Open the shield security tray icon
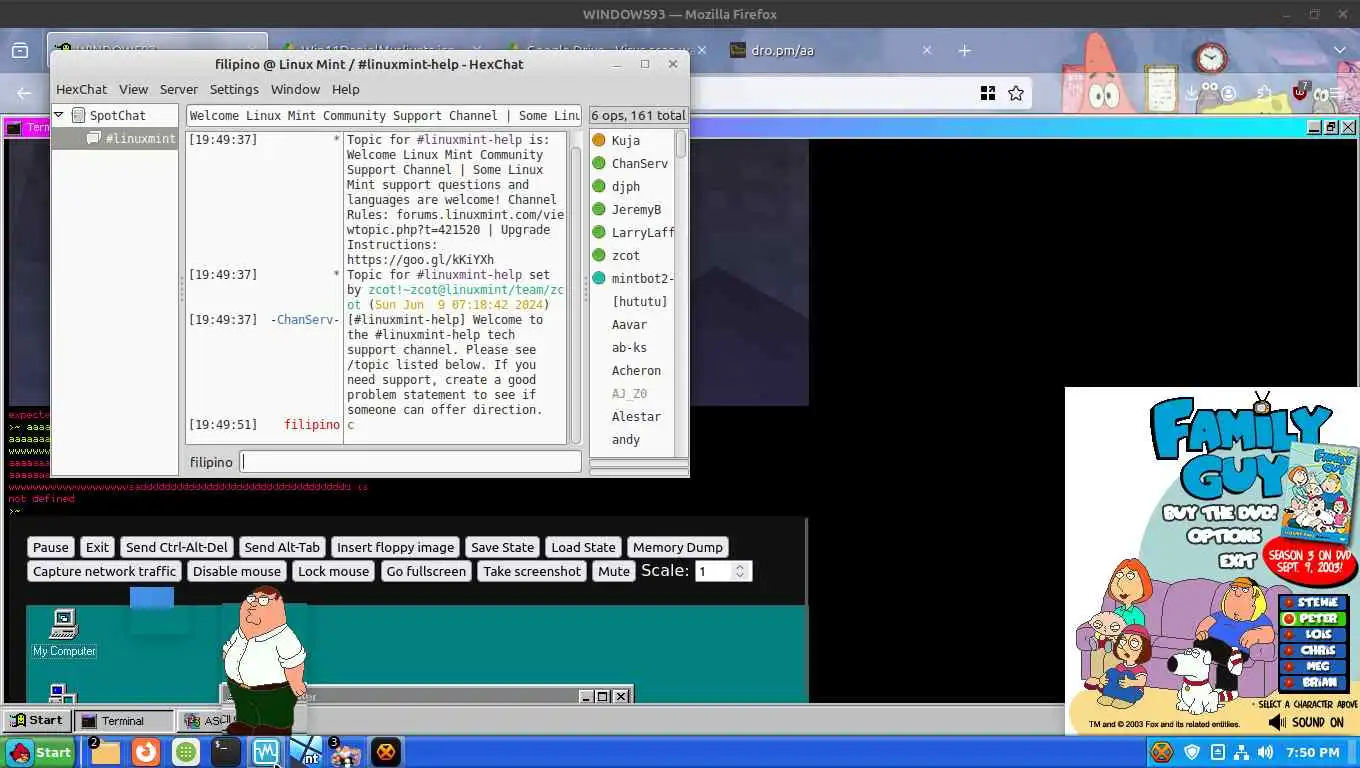Viewport: 1360px width, 768px height. [x=1192, y=752]
